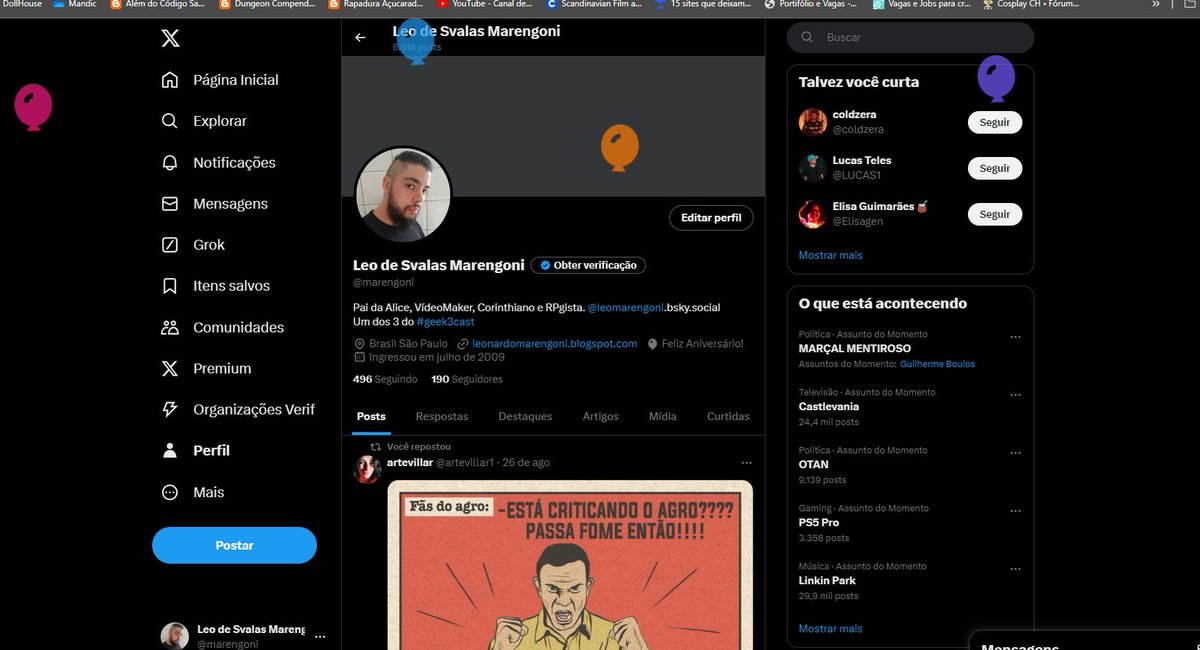Screen dimensions: 1200x650
Task: Follow coldzera with Seguir button
Action: point(995,123)
